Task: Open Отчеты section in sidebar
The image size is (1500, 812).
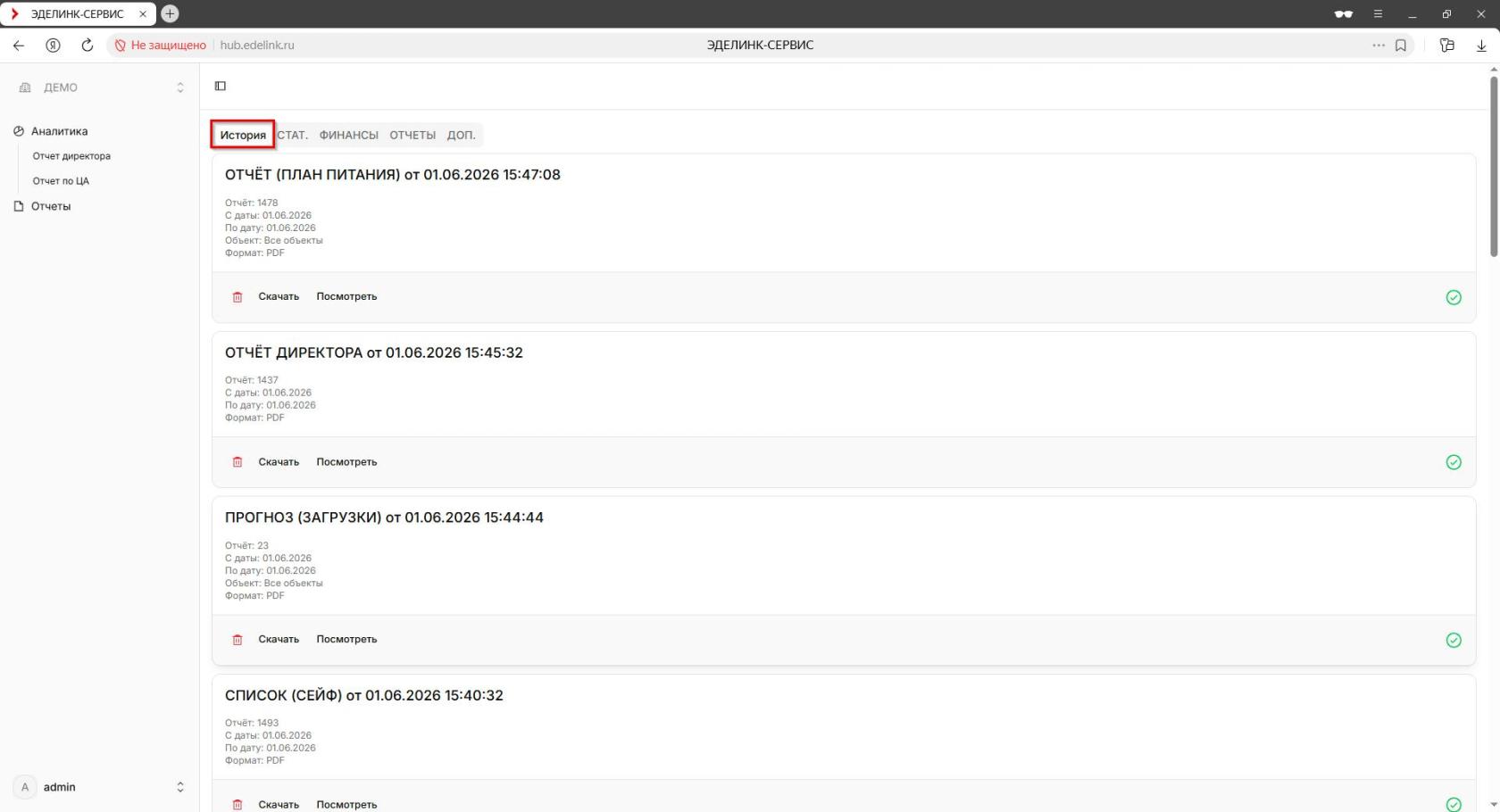Action: click(x=51, y=206)
